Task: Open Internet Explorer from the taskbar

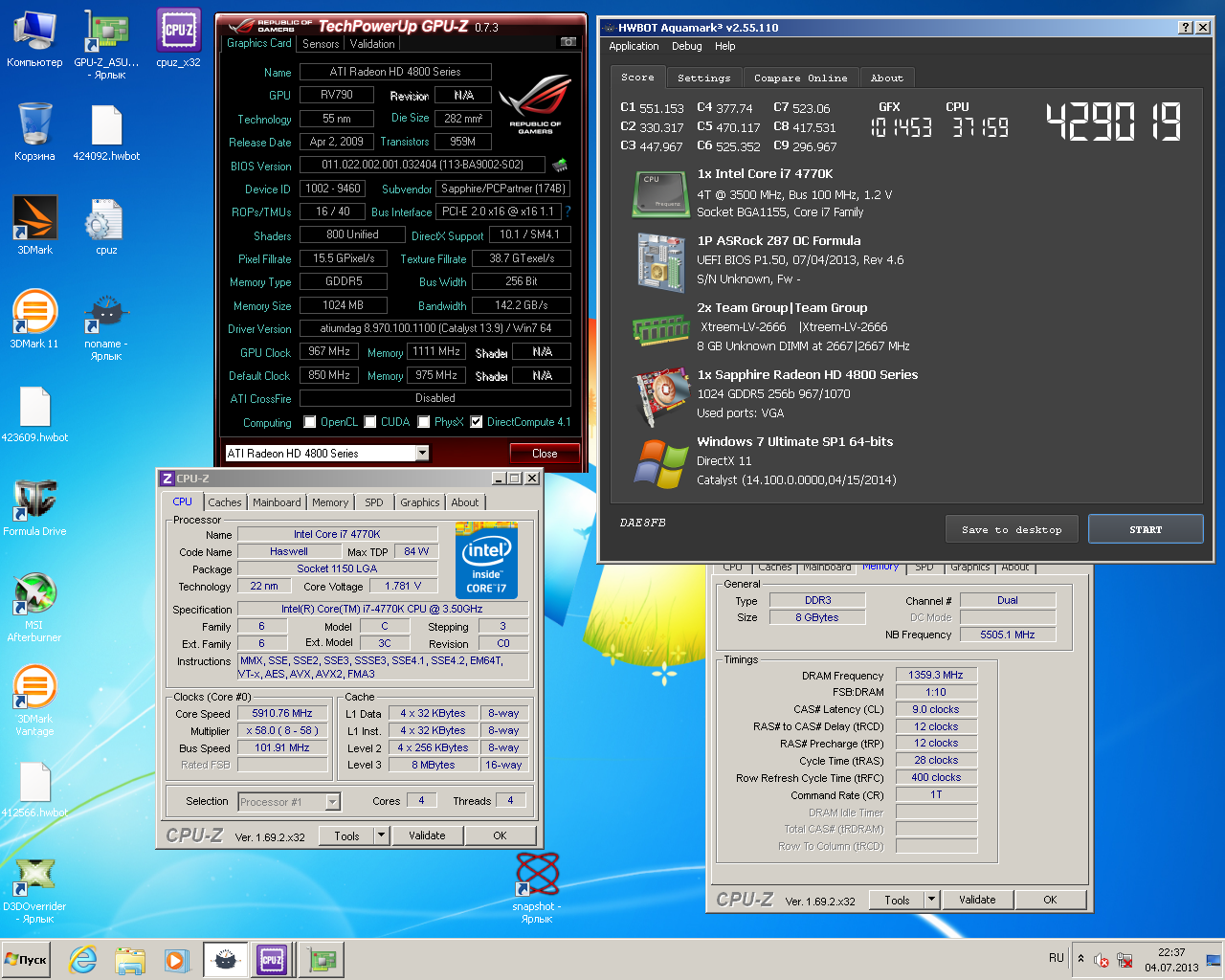Action: click(x=83, y=960)
